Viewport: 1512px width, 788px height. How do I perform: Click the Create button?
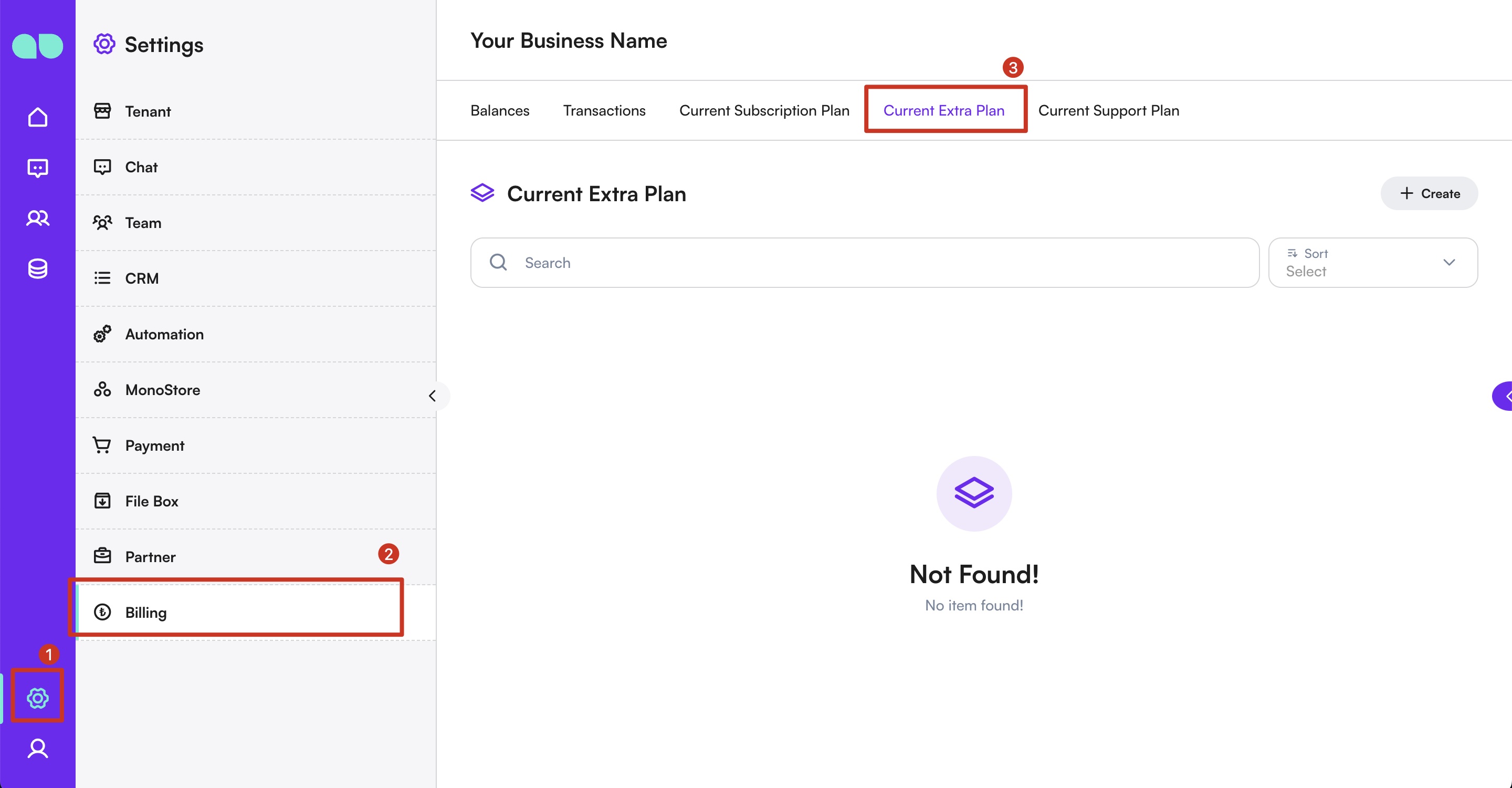1429,193
